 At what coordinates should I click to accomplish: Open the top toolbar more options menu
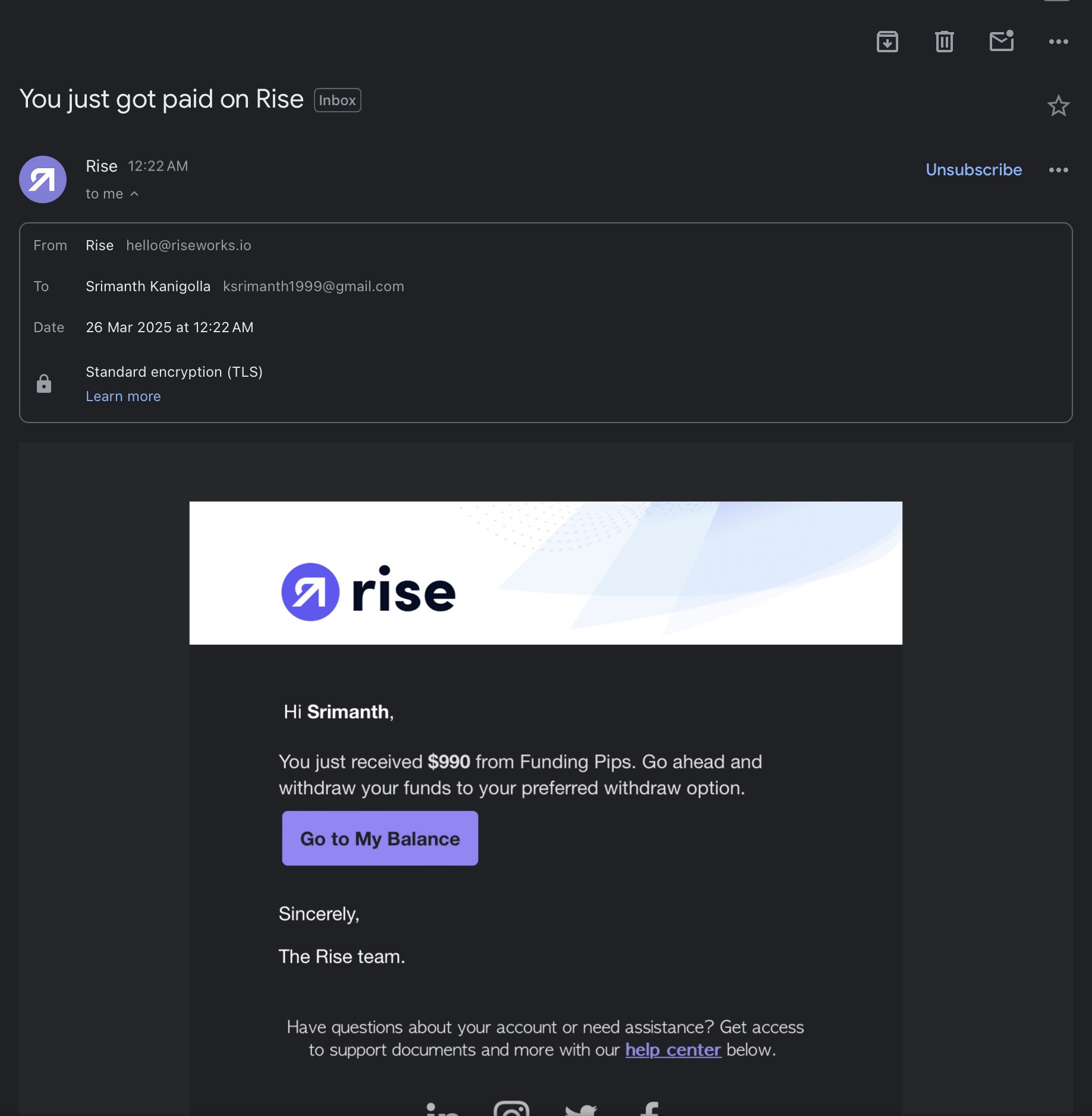pos(1058,42)
